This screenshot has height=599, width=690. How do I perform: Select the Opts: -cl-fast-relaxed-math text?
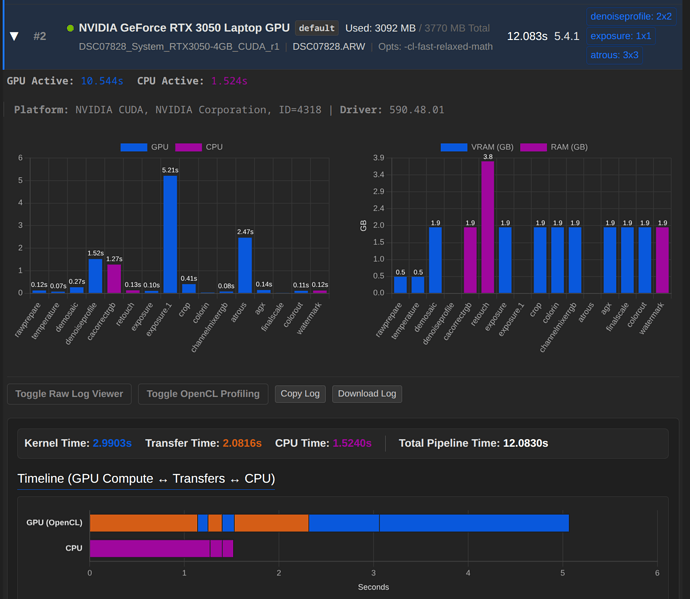[x=436, y=47]
